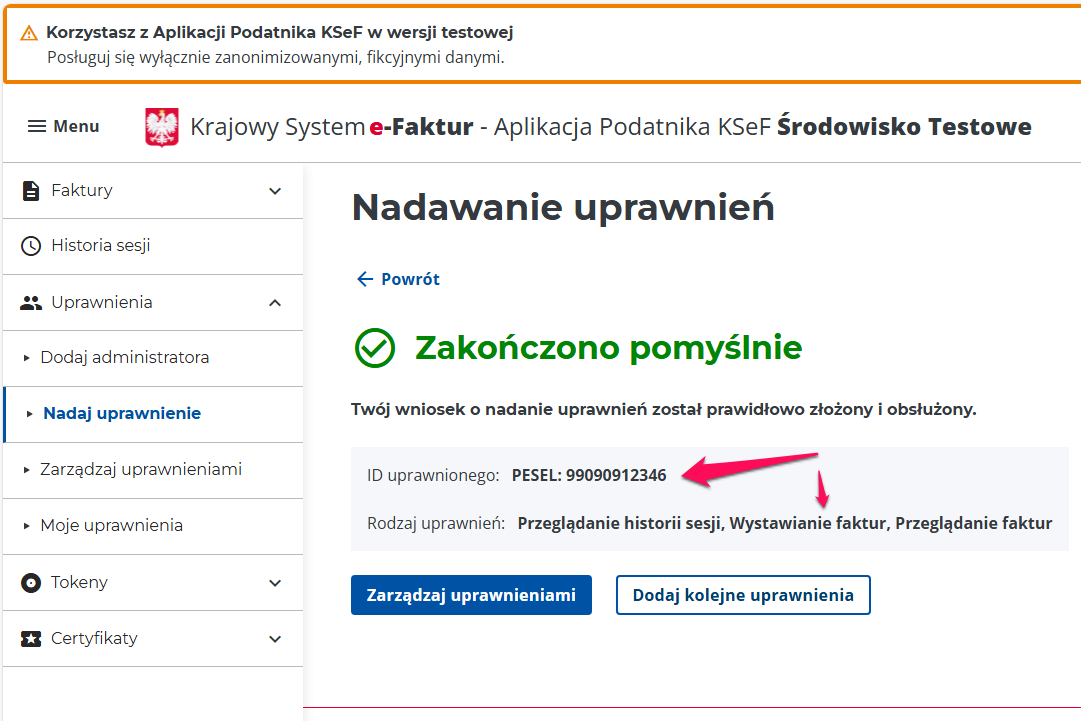Collapse the Uprawnienia section chevron
This screenshot has width=1081, height=721.
coord(275,302)
